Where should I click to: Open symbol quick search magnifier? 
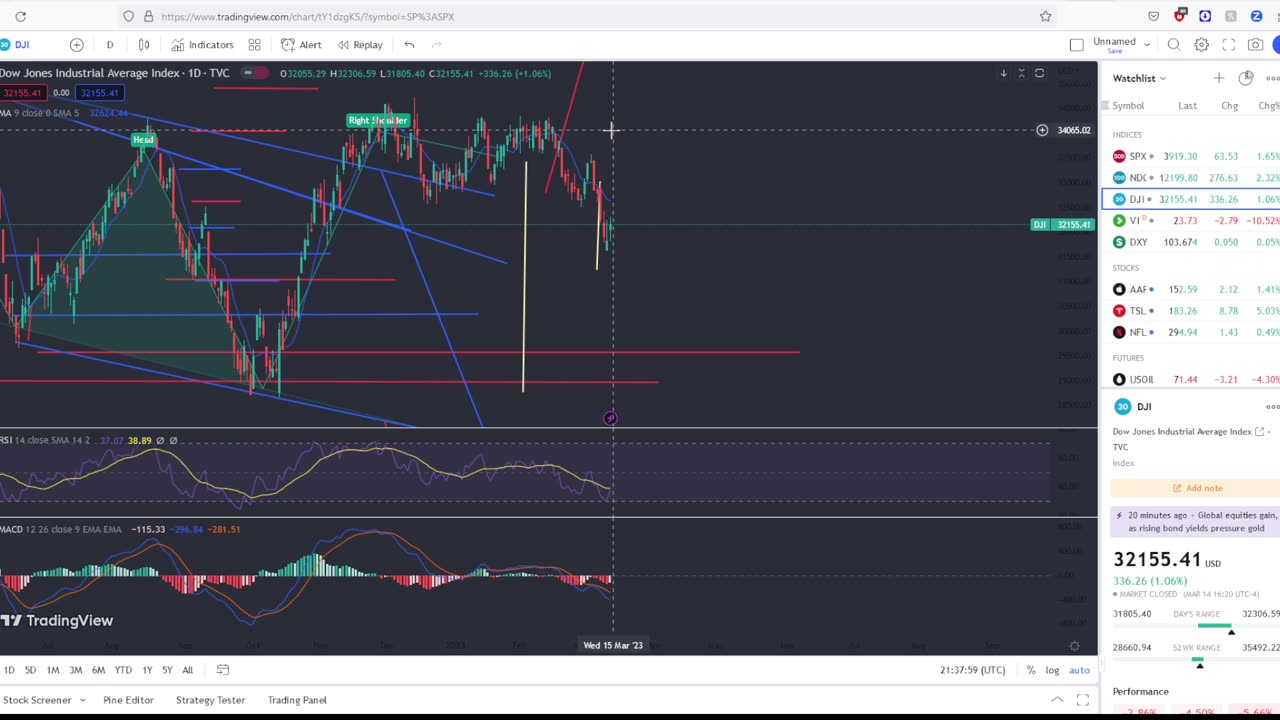(x=1174, y=44)
